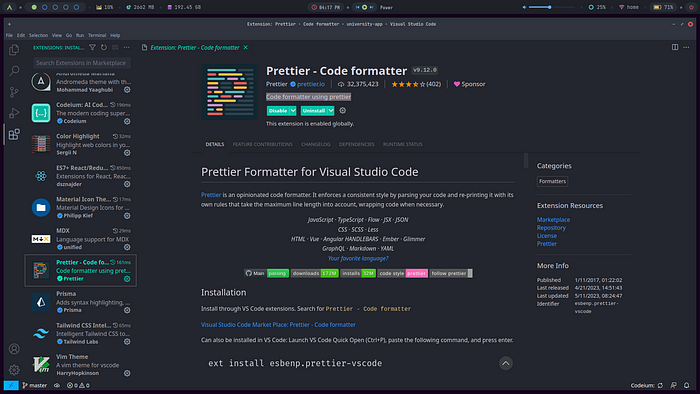This screenshot has width=700, height=394.
Task: Open the File menu
Action: [x=9, y=35]
